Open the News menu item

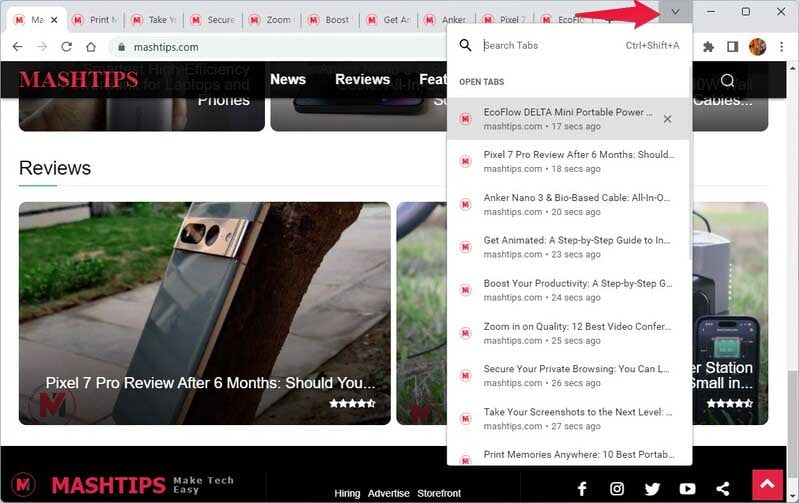pyautogui.click(x=288, y=80)
